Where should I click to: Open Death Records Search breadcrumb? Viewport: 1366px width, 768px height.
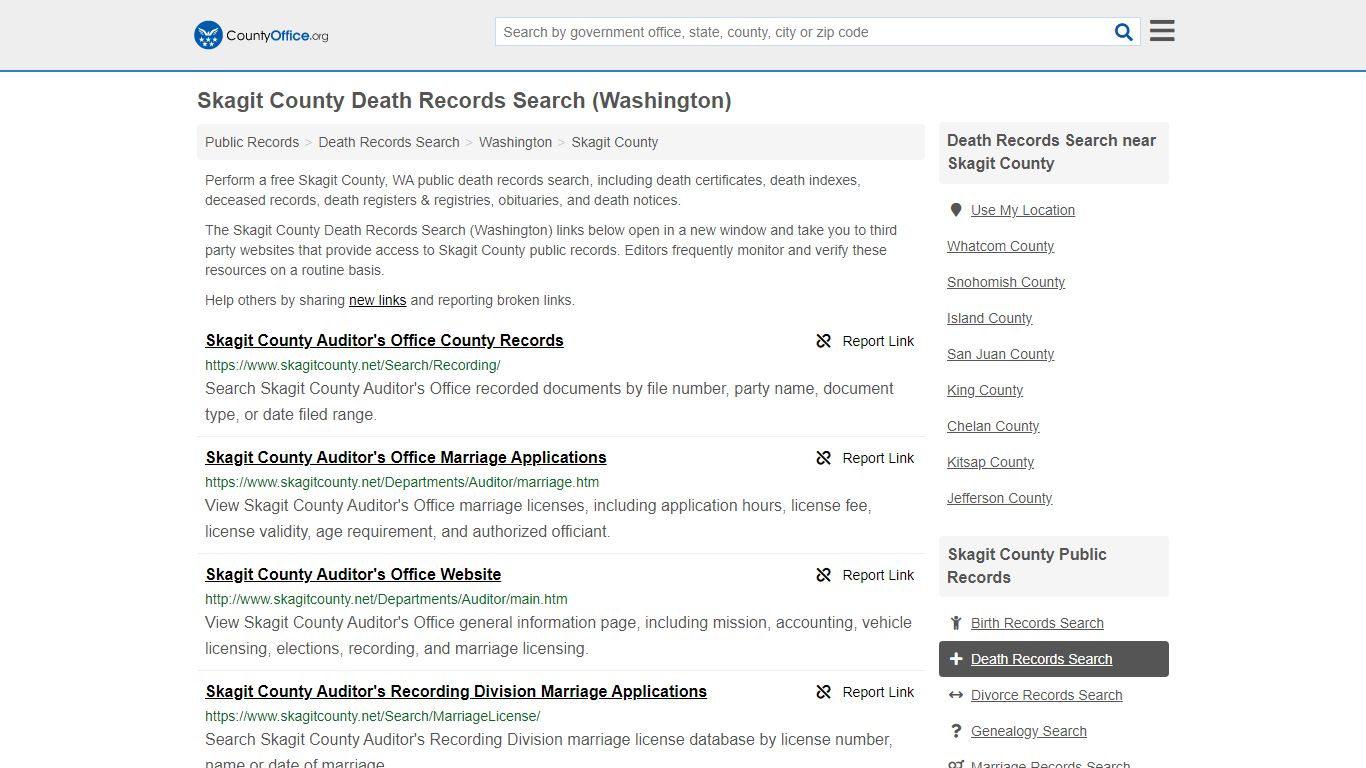pyautogui.click(x=389, y=142)
